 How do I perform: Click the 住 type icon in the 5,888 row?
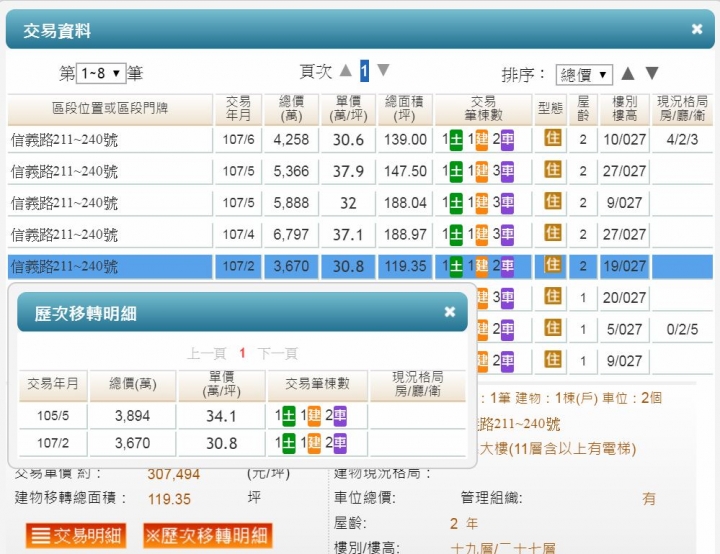point(553,201)
